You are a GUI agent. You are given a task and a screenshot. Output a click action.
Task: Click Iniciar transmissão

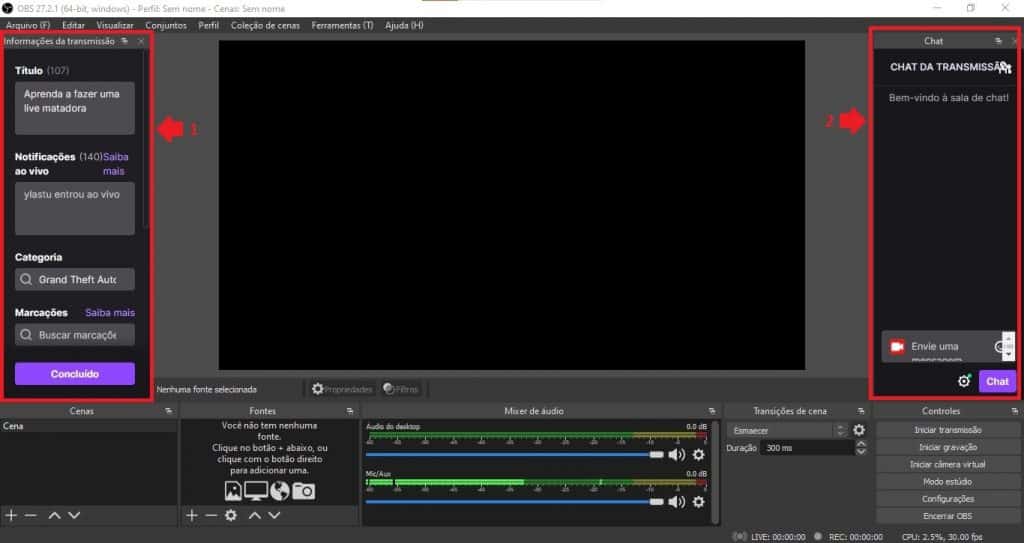tap(948, 430)
